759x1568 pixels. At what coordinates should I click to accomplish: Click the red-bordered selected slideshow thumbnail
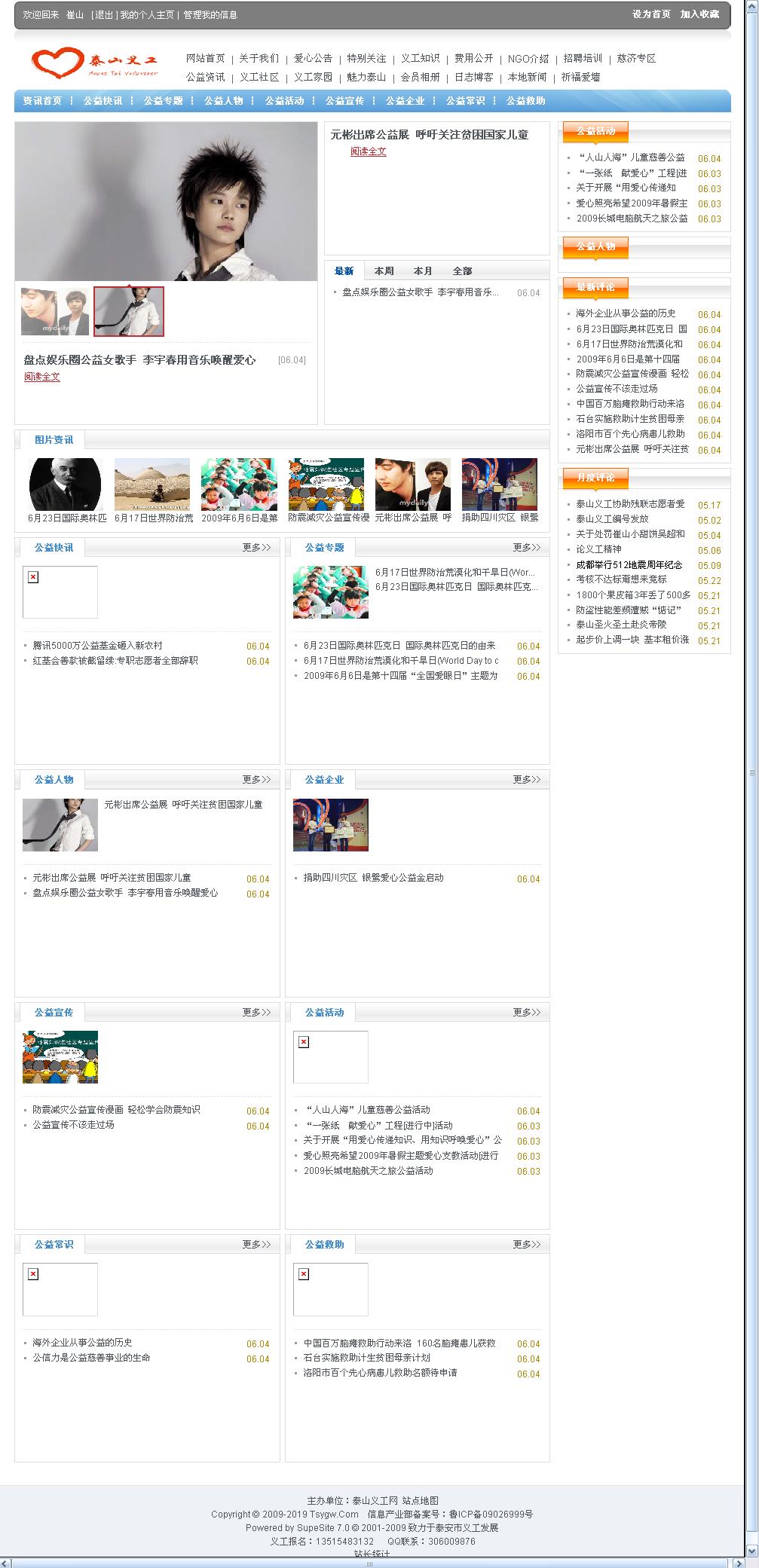129,311
